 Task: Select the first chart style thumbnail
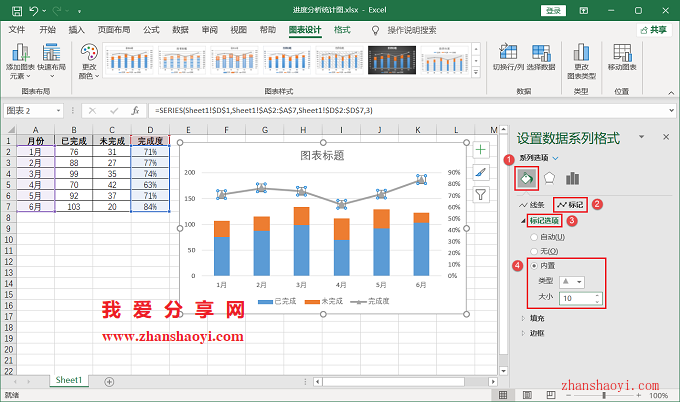click(129, 60)
